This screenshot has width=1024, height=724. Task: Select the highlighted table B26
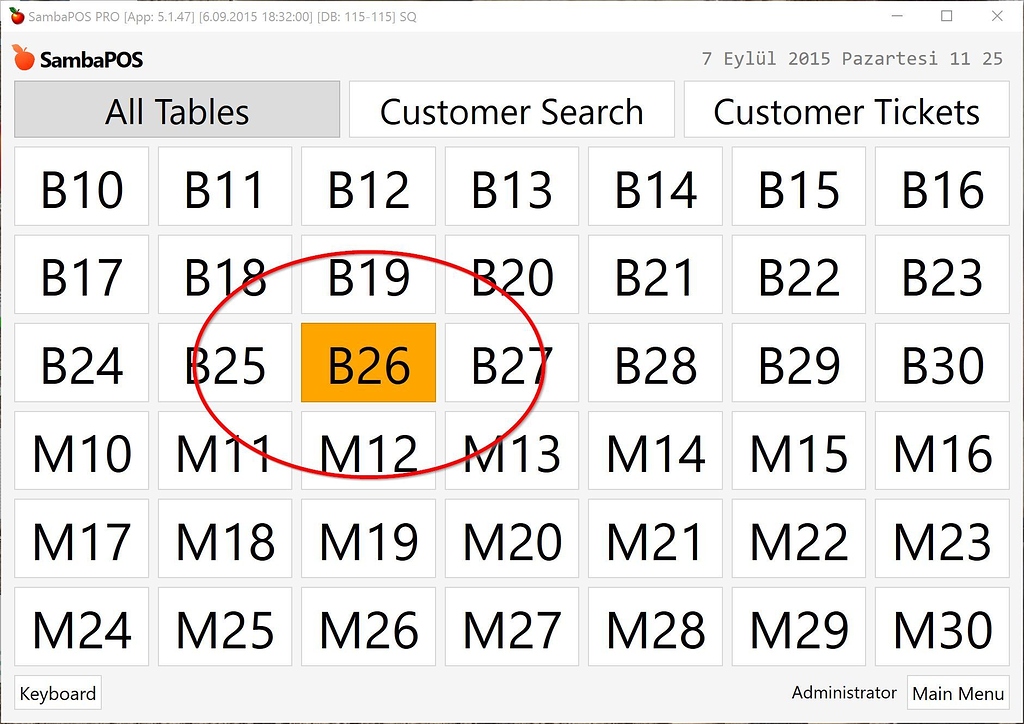(368, 364)
